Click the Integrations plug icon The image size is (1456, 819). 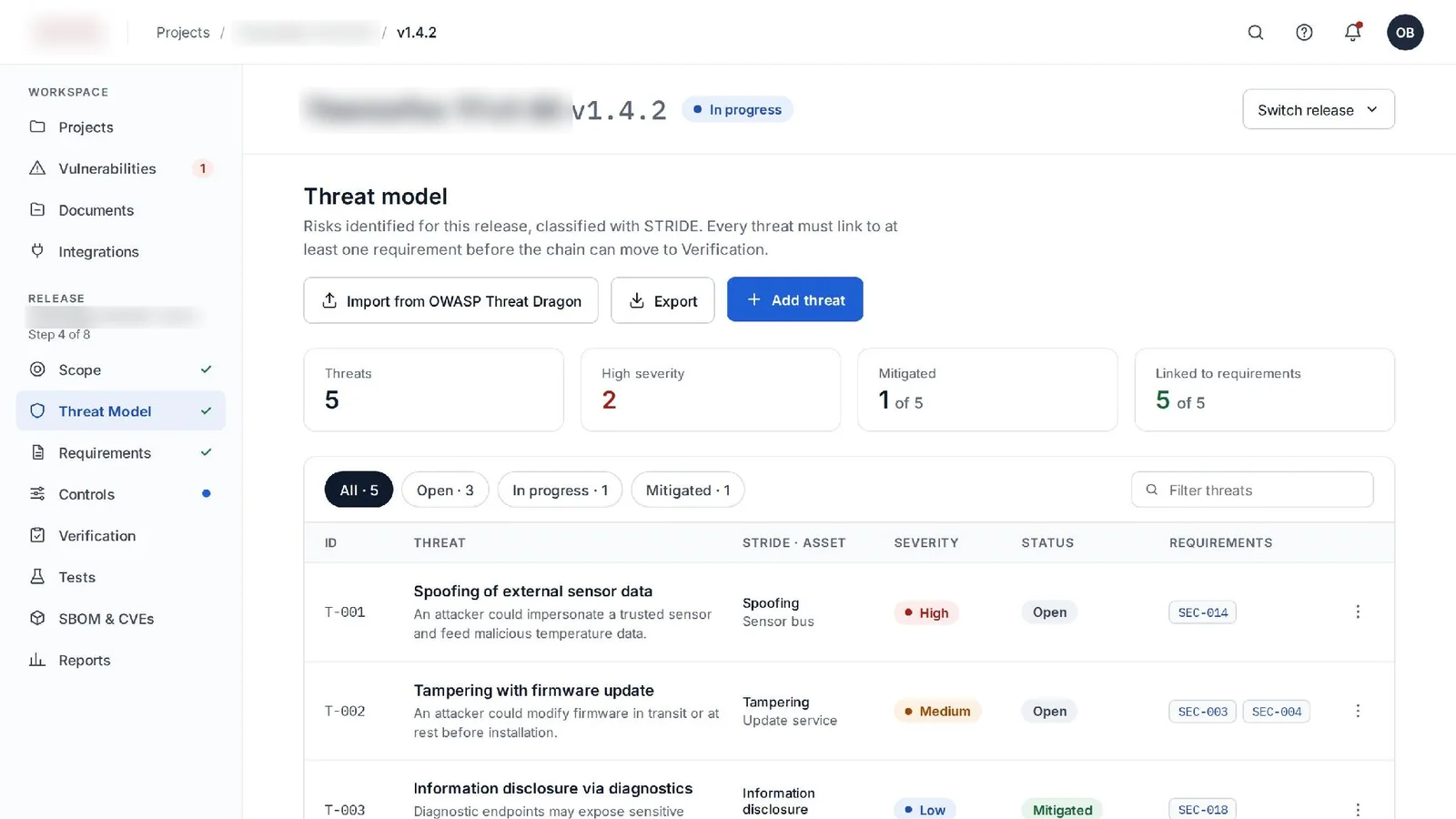(x=37, y=251)
